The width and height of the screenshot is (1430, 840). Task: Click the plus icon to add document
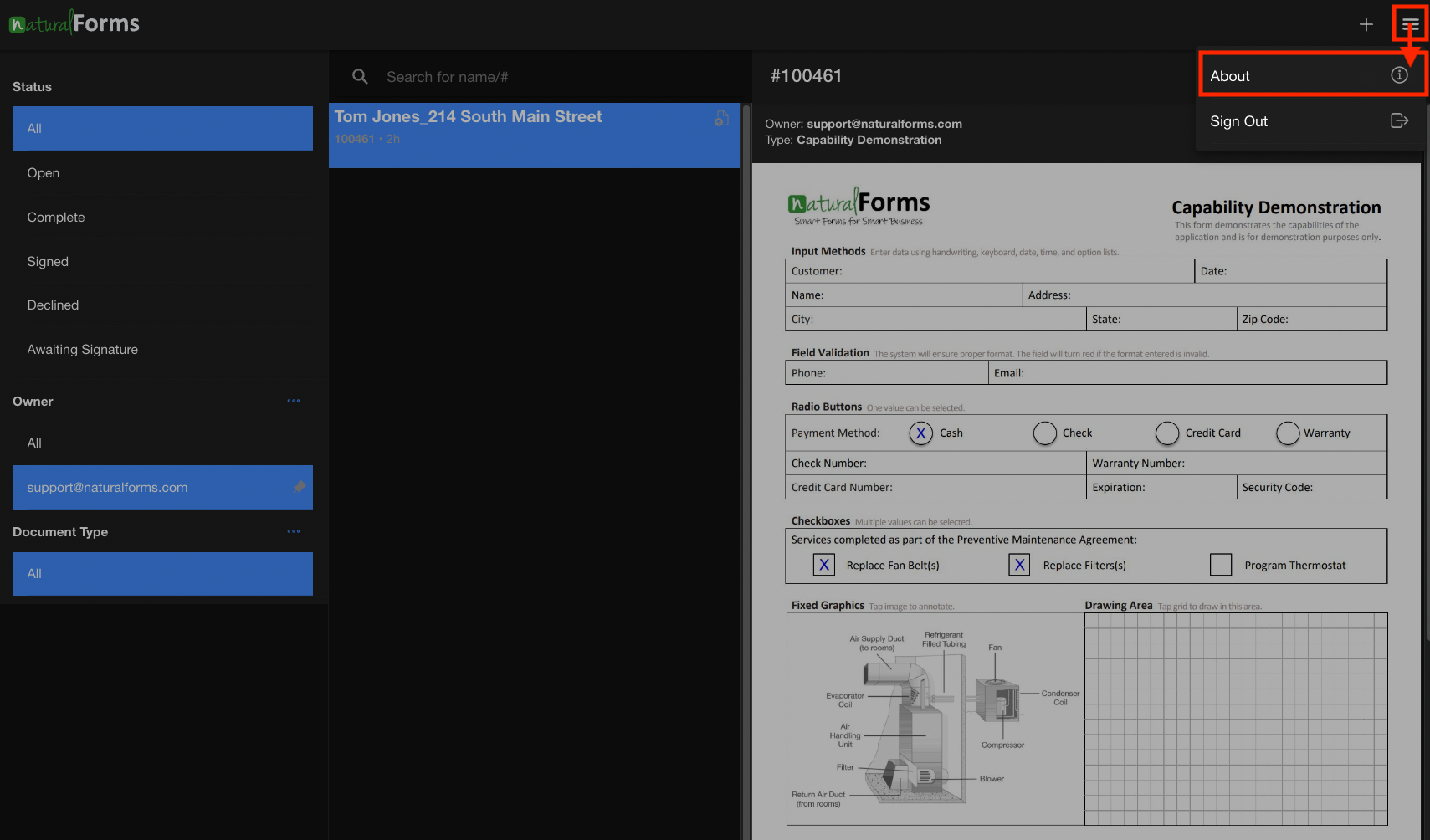(x=1366, y=24)
